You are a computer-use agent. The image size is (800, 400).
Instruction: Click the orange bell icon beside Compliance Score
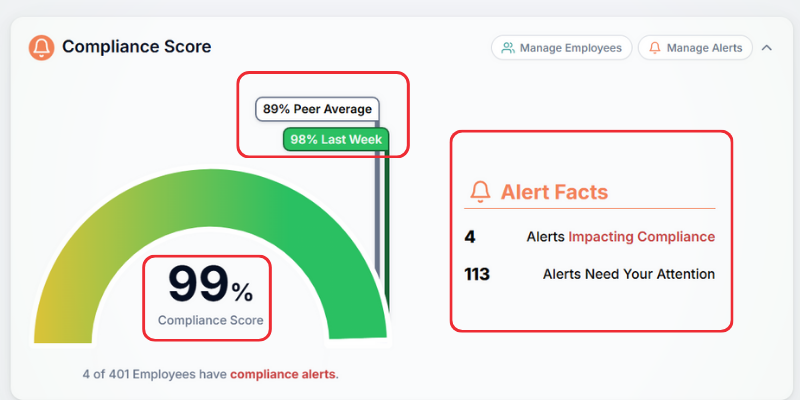42,47
